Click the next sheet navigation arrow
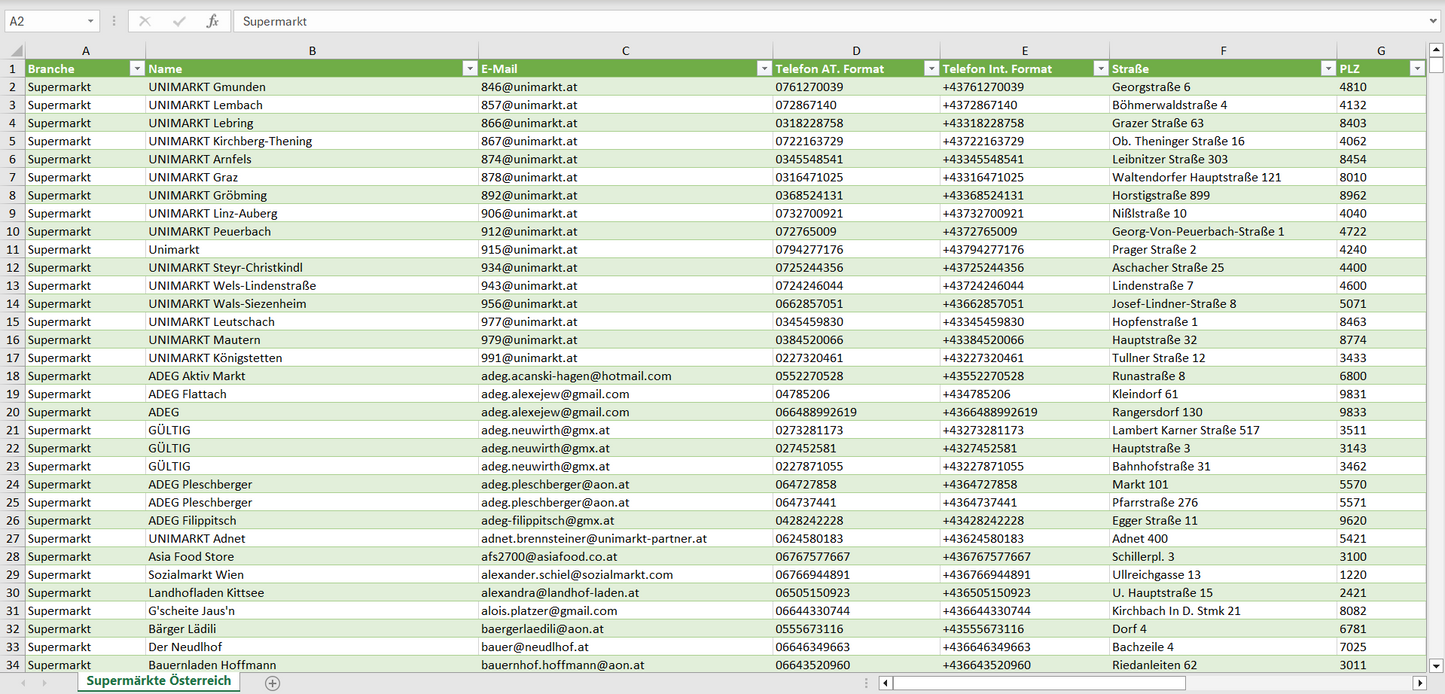The height and width of the screenshot is (694, 1445). coord(43,683)
